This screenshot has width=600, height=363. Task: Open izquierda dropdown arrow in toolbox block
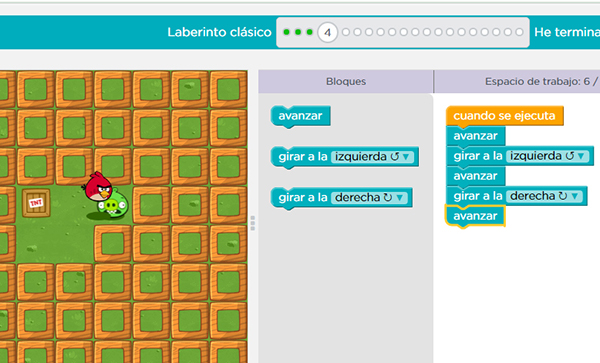click(x=406, y=157)
